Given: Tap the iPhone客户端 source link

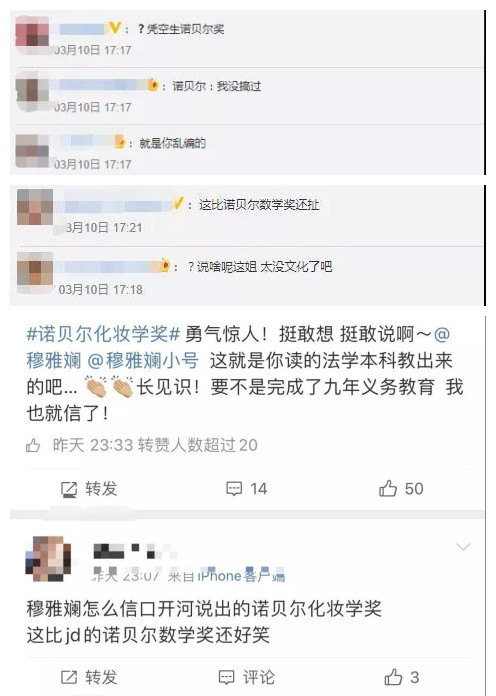Looking at the screenshot, I should pyautogui.click(x=241, y=576).
